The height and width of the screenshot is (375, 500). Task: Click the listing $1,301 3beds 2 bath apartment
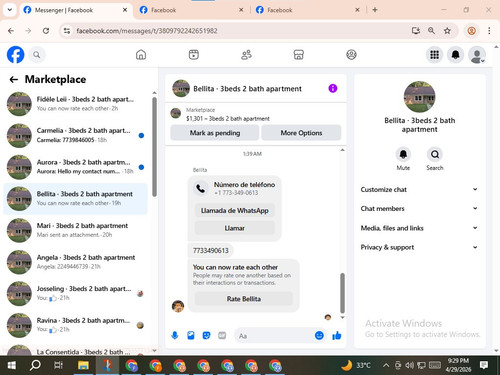[228, 119]
